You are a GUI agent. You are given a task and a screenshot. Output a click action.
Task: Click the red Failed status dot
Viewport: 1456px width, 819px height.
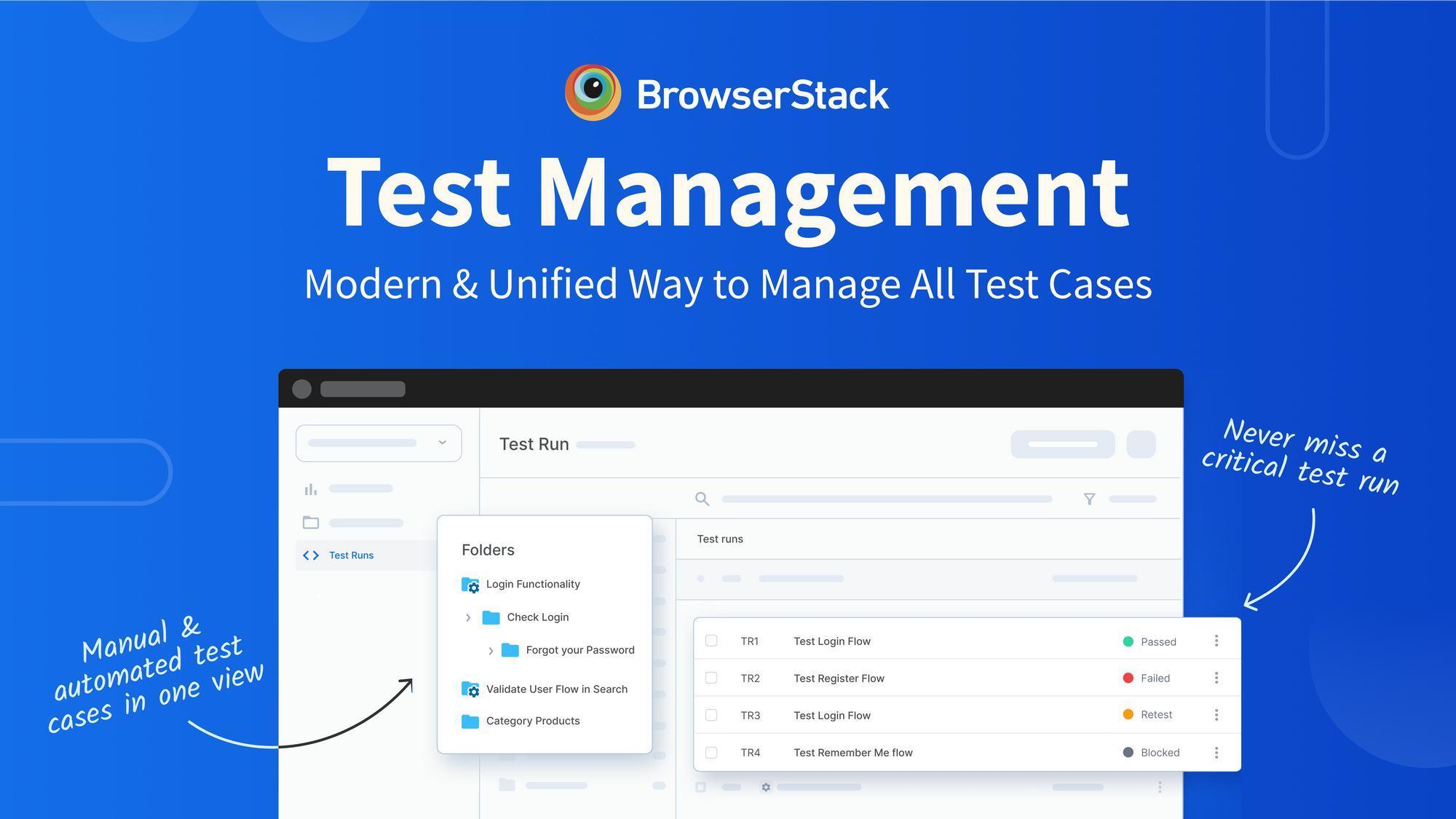click(1128, 678)
